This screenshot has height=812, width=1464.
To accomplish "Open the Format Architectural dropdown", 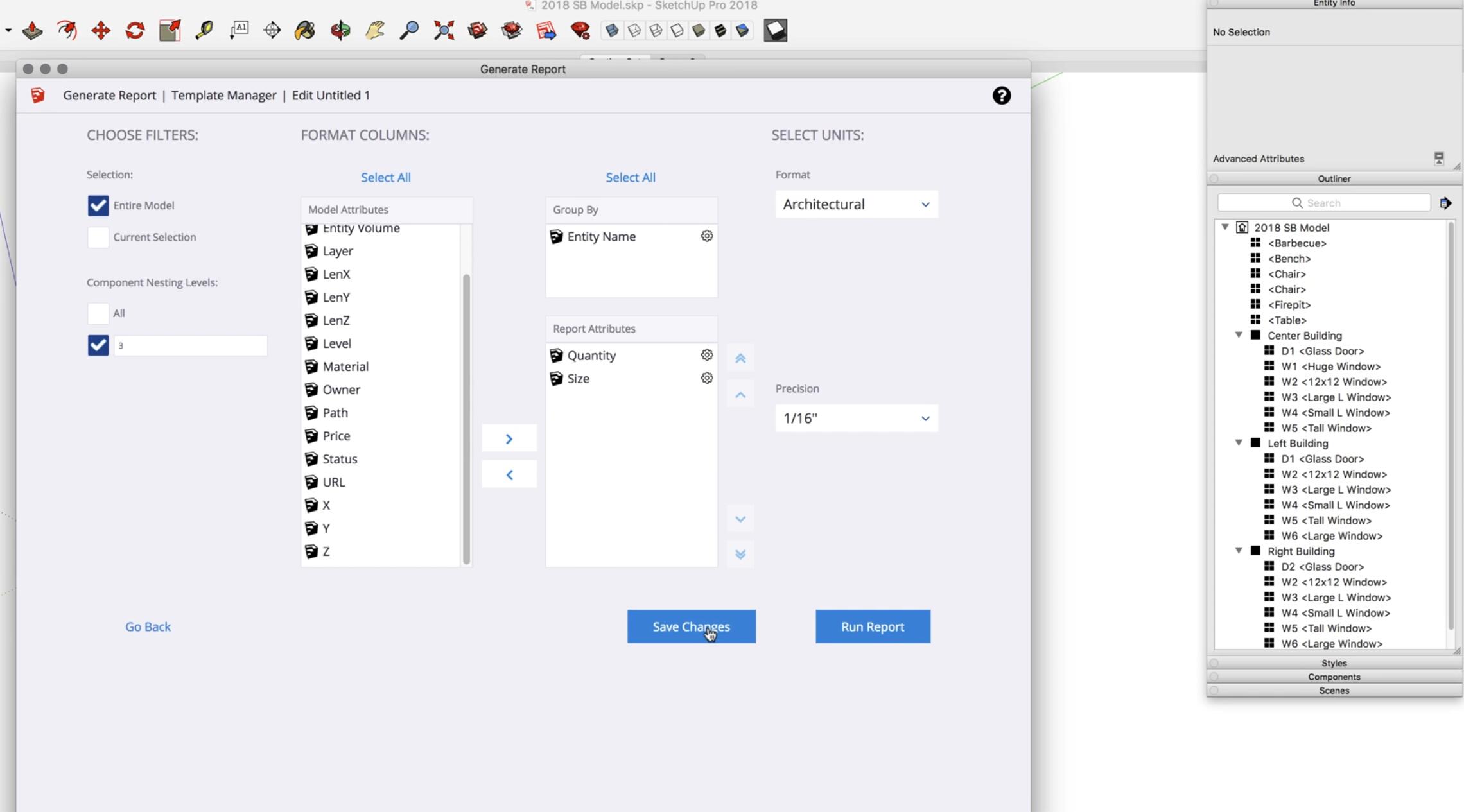I will click(857, 204).
